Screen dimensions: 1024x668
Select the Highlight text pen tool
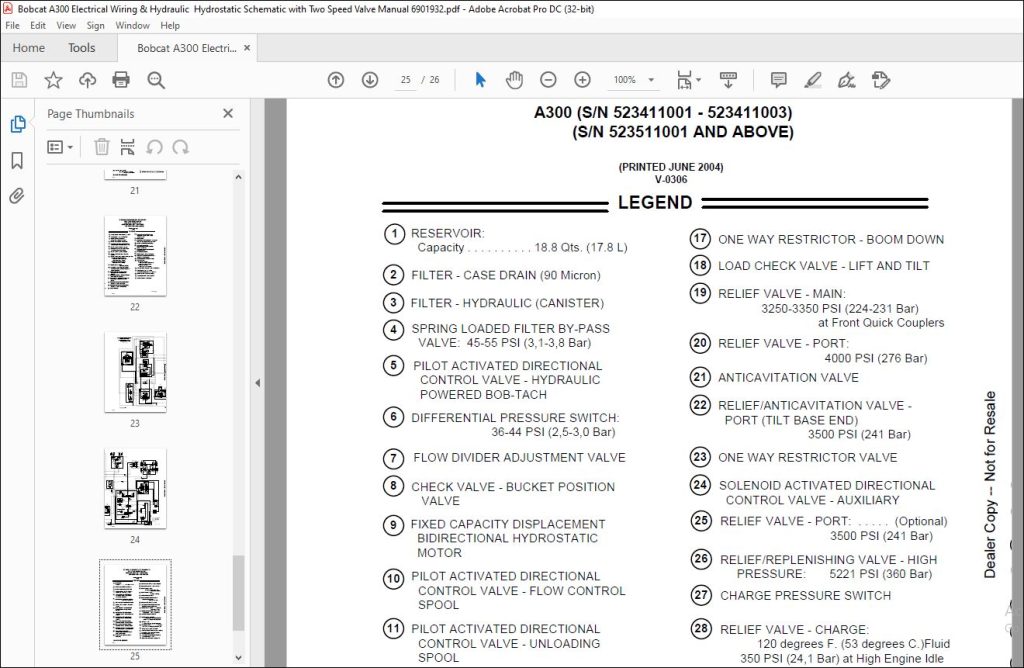[812, 80]
